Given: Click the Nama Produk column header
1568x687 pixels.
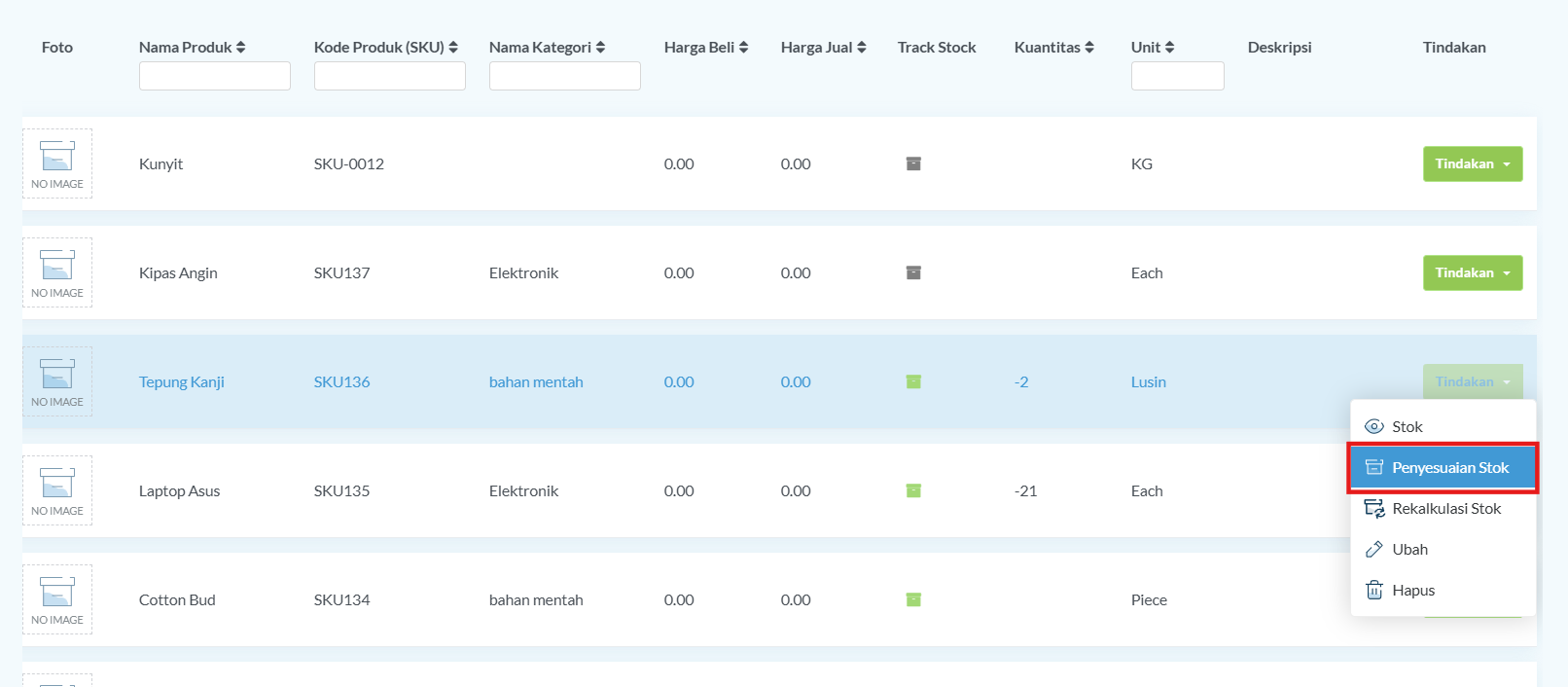Looking at the screenshot, I should [x=186, y=47].
